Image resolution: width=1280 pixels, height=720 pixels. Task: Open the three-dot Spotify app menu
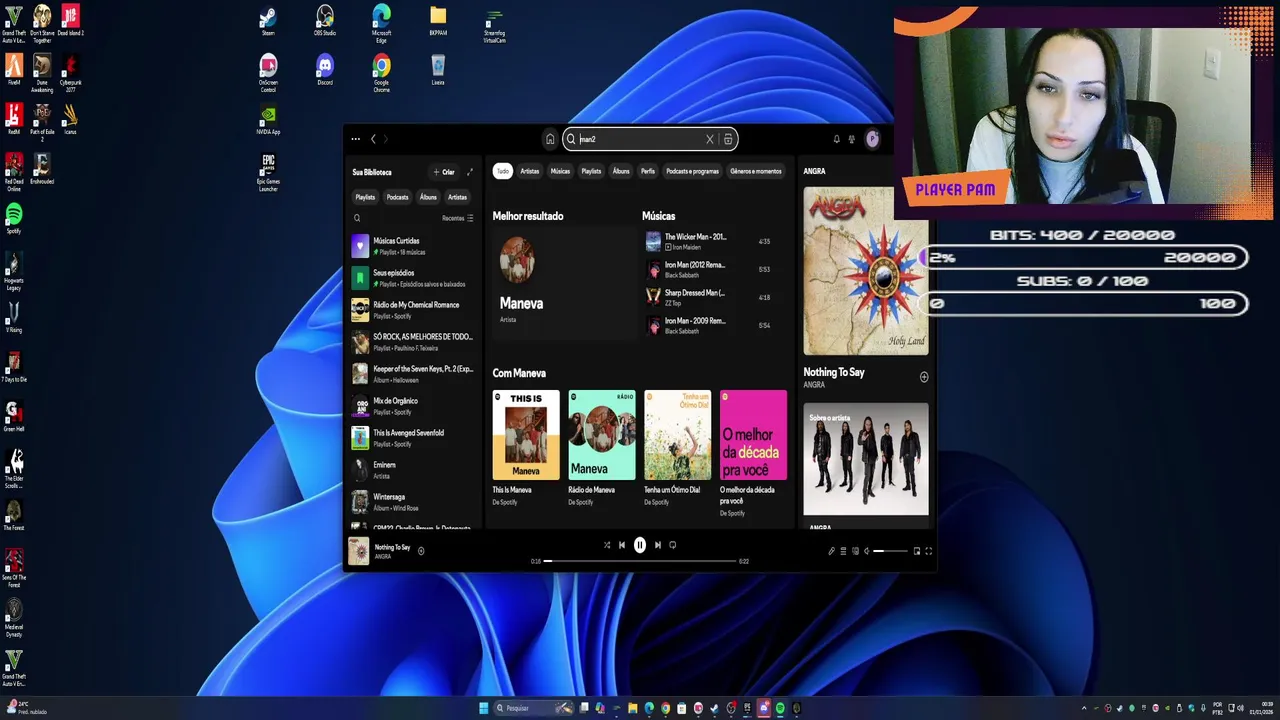tap(355, 139)
